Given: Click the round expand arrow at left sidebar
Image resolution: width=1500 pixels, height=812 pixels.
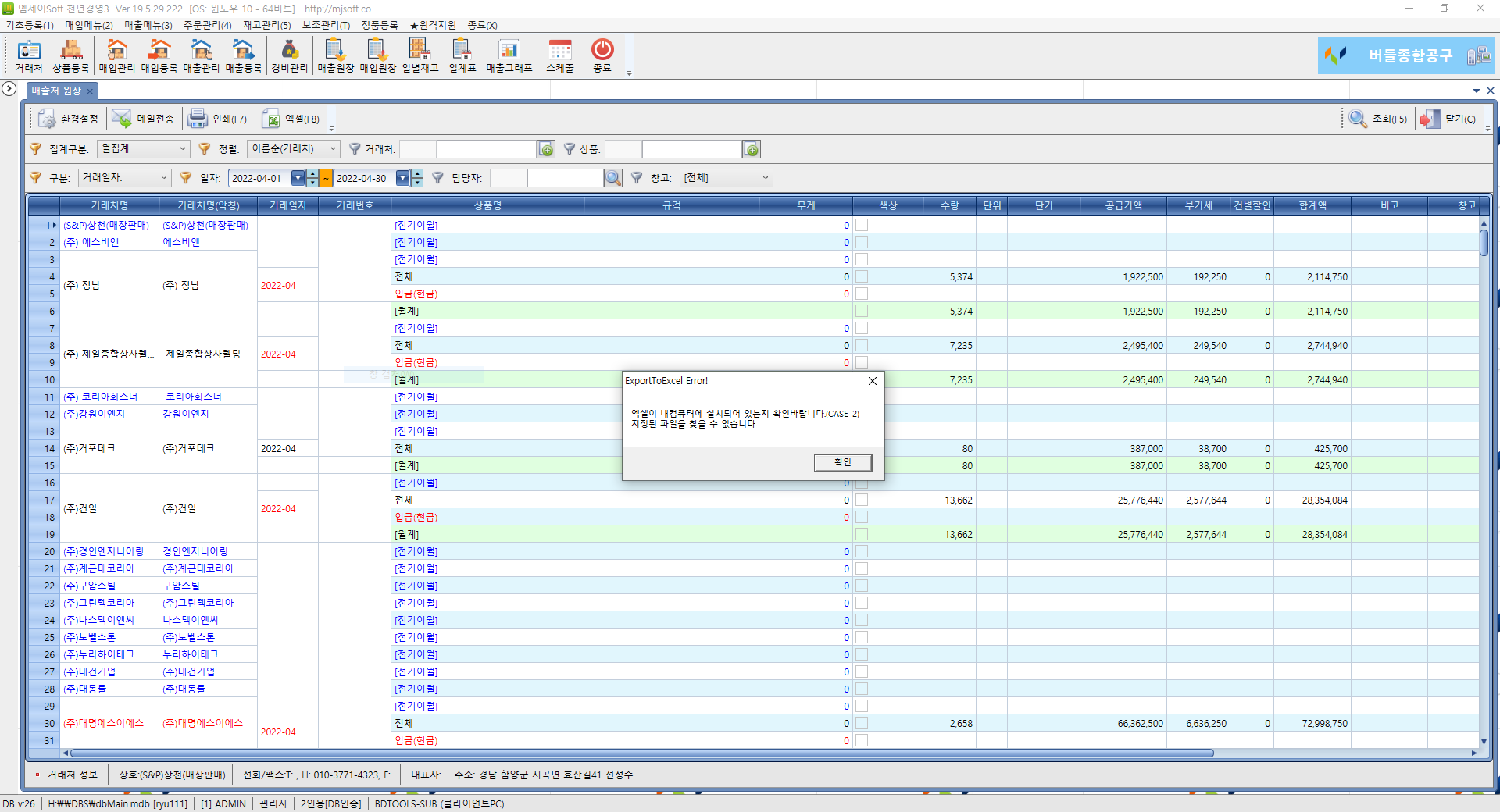Looking at the screenshot, I should [x=9, y=88].
